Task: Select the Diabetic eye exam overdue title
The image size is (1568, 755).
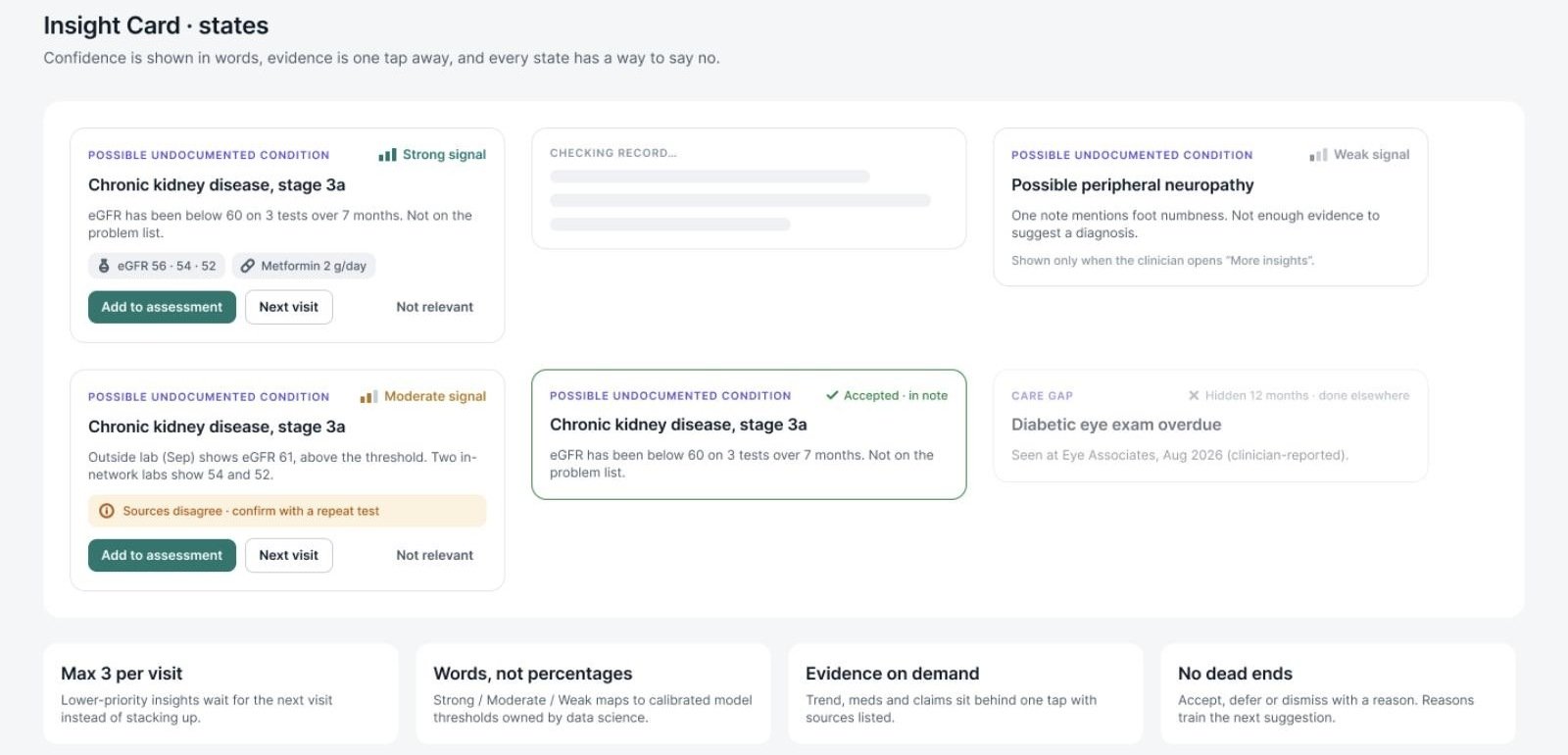Action: [x=1116, y=425]
